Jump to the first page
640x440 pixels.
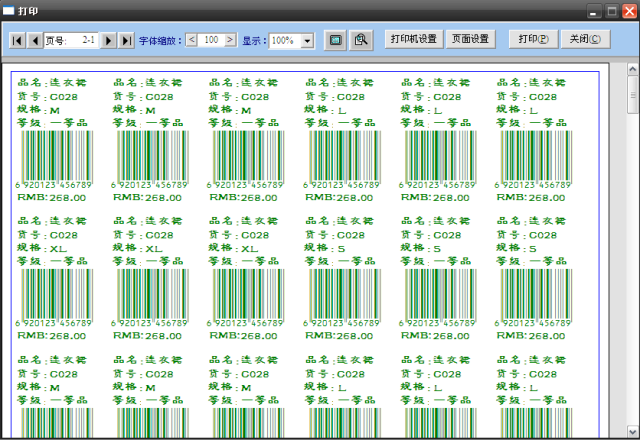point(17,41)
